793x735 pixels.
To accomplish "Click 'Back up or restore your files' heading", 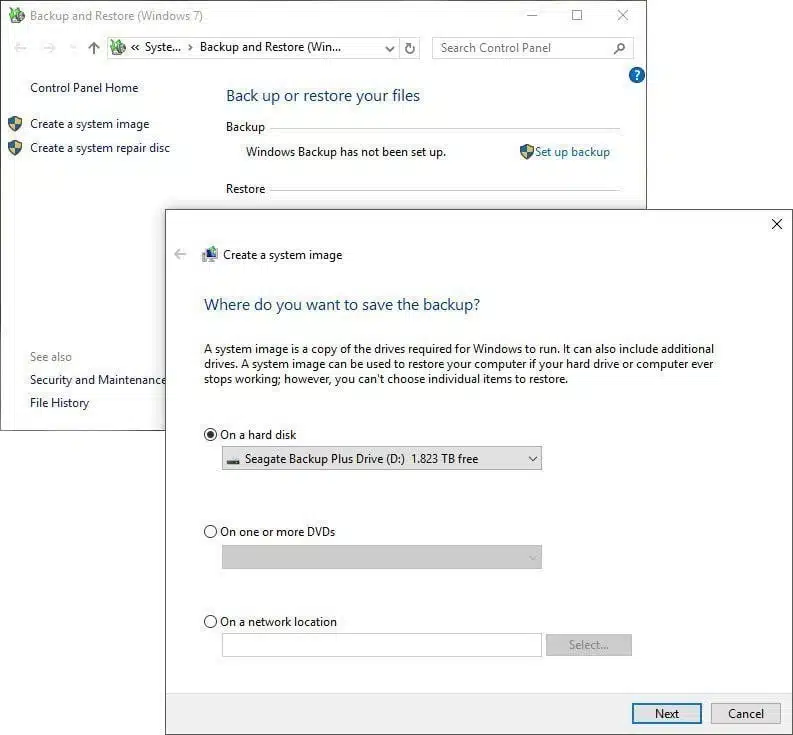I will click(x=323, y=96).
